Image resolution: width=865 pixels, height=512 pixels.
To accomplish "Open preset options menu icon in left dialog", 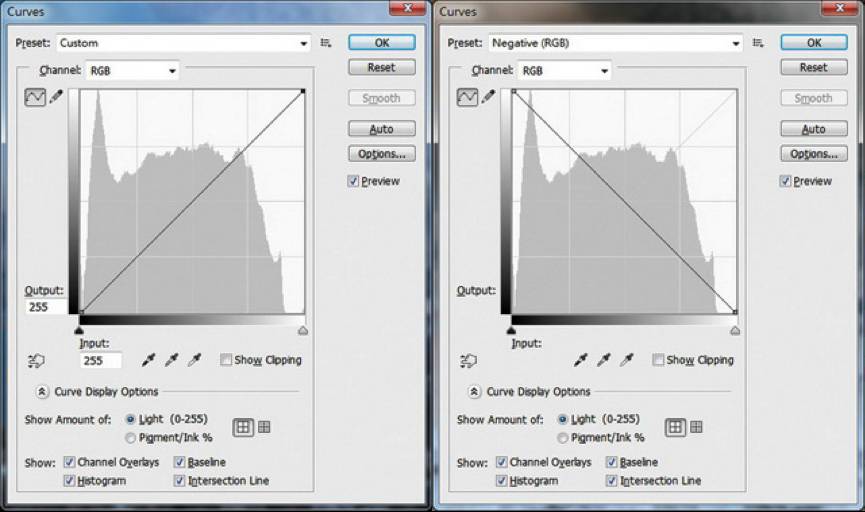I will click(x=326, y=43).
